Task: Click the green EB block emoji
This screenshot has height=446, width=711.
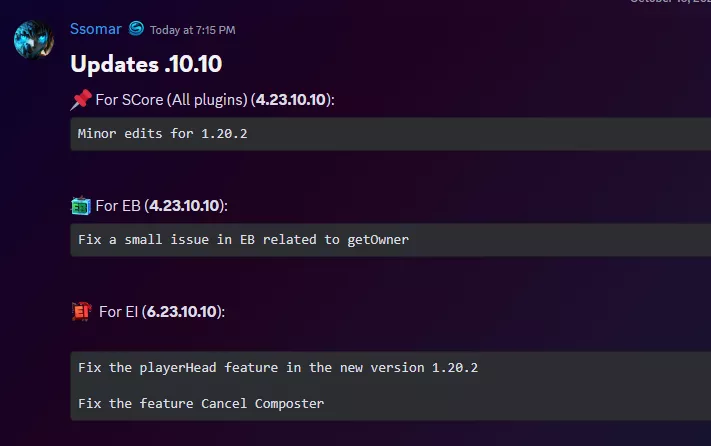Action: point(81,206)
